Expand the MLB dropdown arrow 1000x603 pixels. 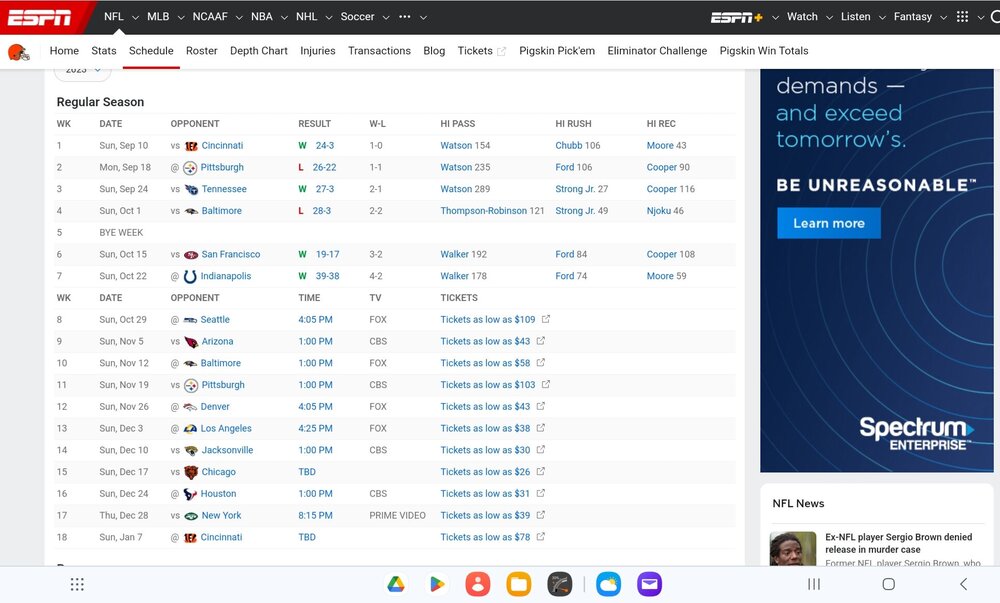181,17
